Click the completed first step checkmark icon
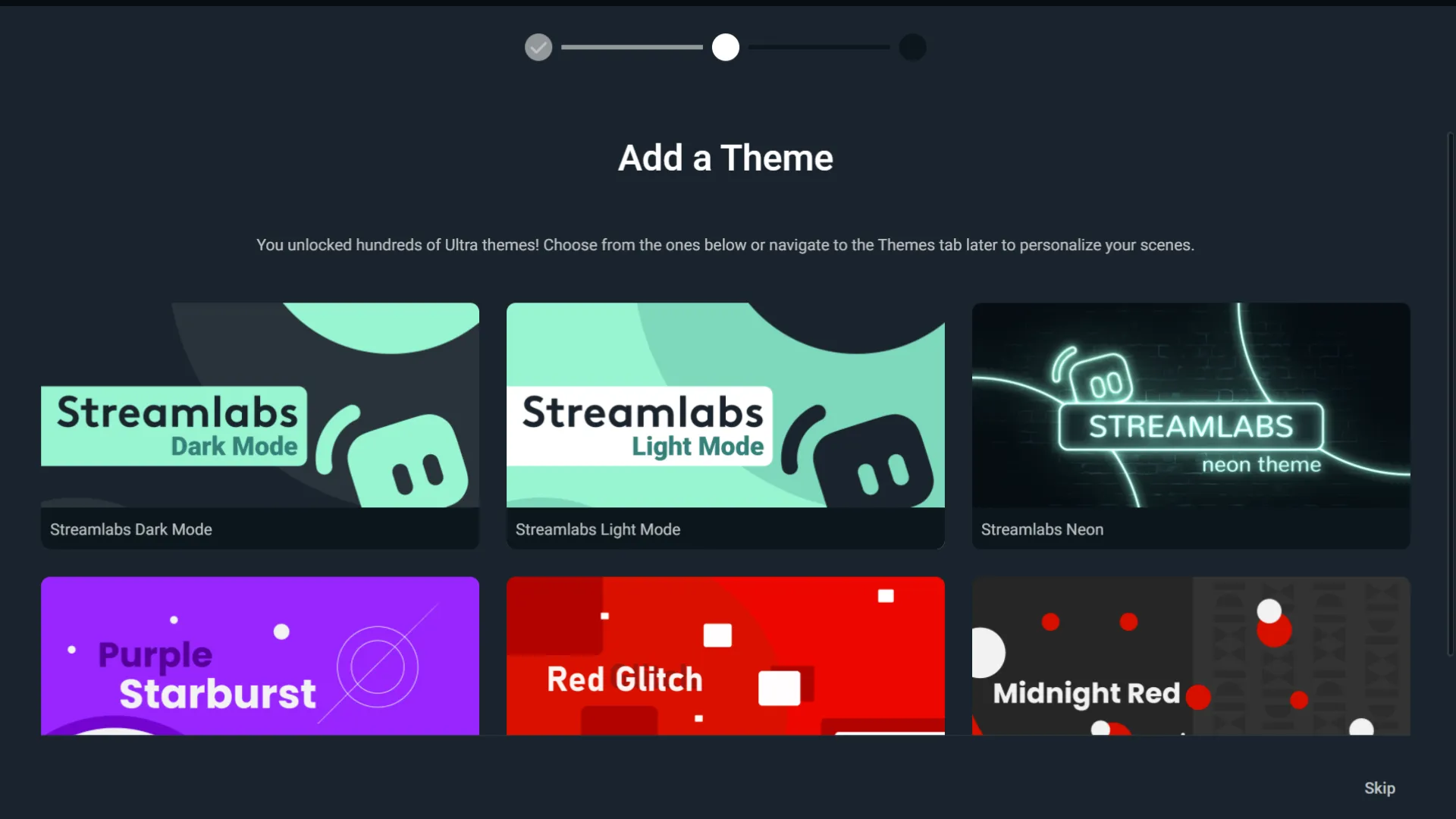Image resolution: width=1456 pixels, height=819 pixels. point(538,47)
